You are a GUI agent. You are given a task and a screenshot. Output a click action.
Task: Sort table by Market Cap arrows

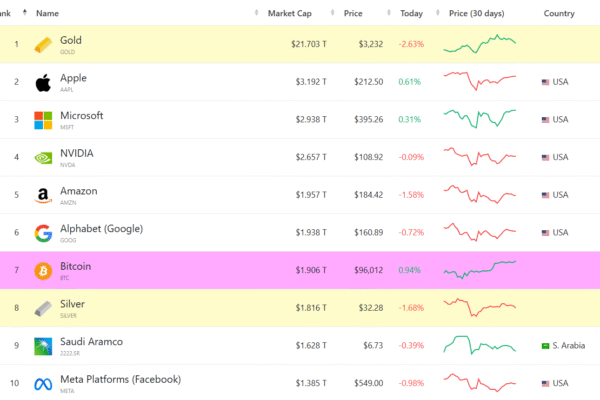tap(332, 13)
